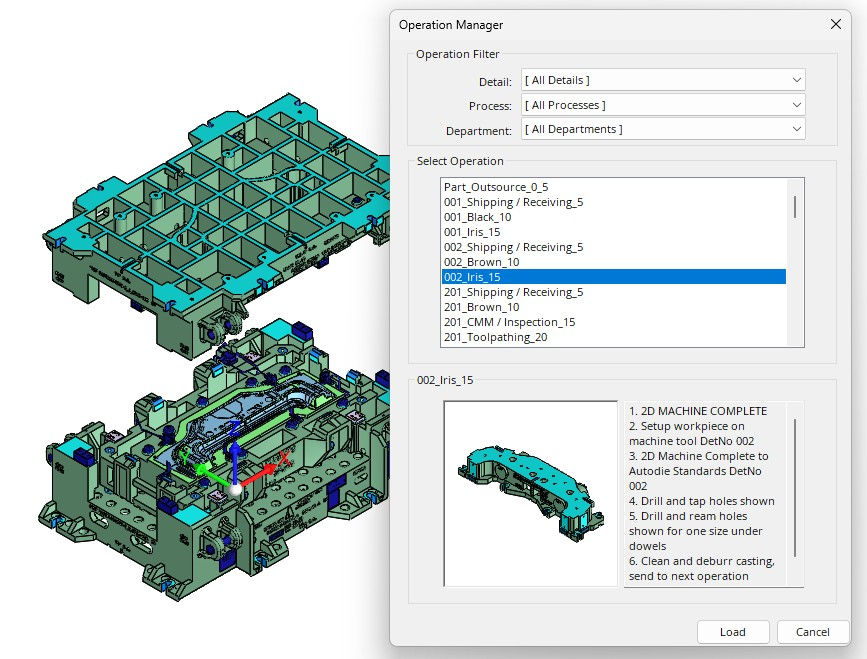Open the Process filter dropdown
This screenshot has width=867, height=659.
tap(663, 105)
